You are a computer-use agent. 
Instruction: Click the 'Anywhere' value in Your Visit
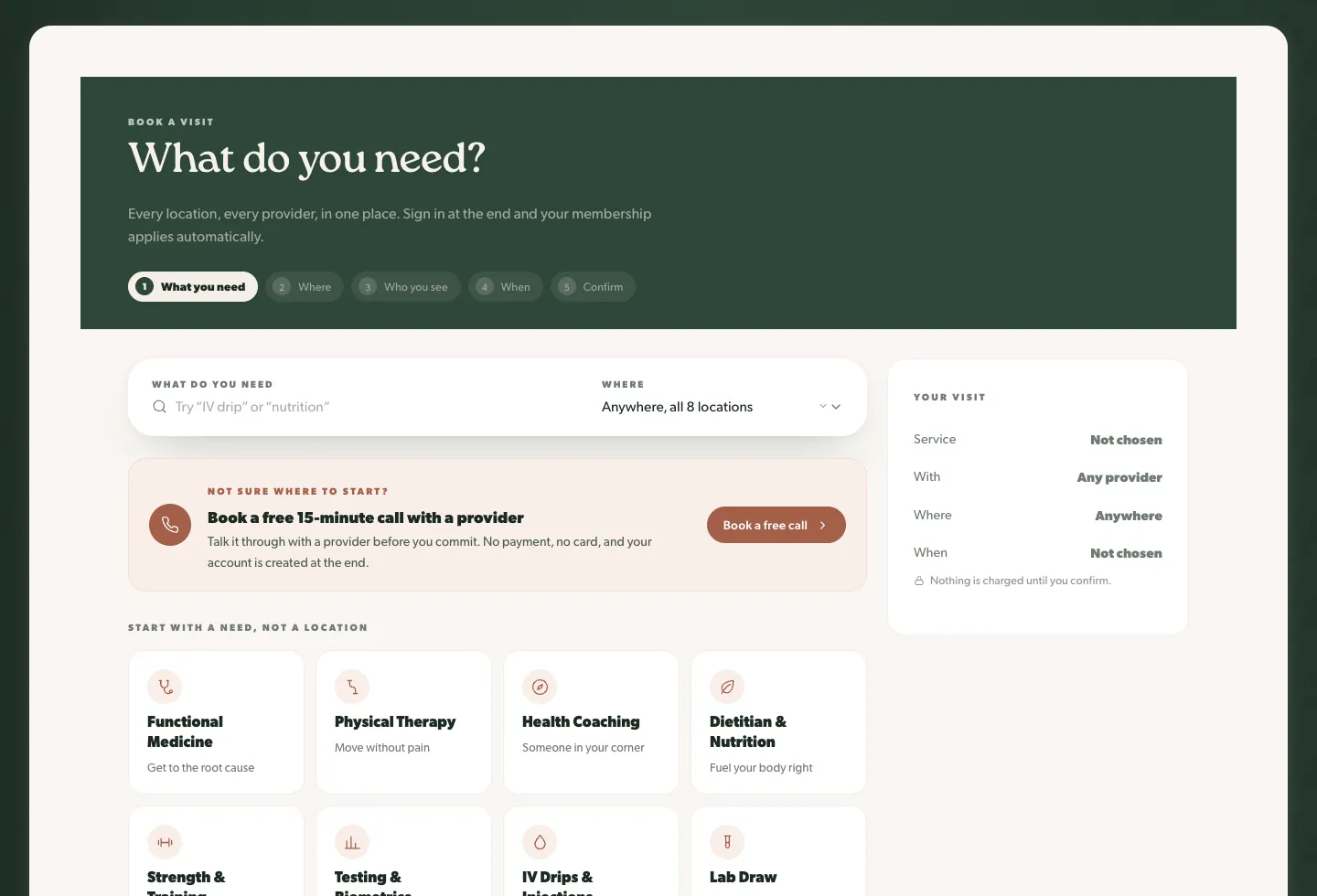click(1129, 516)
